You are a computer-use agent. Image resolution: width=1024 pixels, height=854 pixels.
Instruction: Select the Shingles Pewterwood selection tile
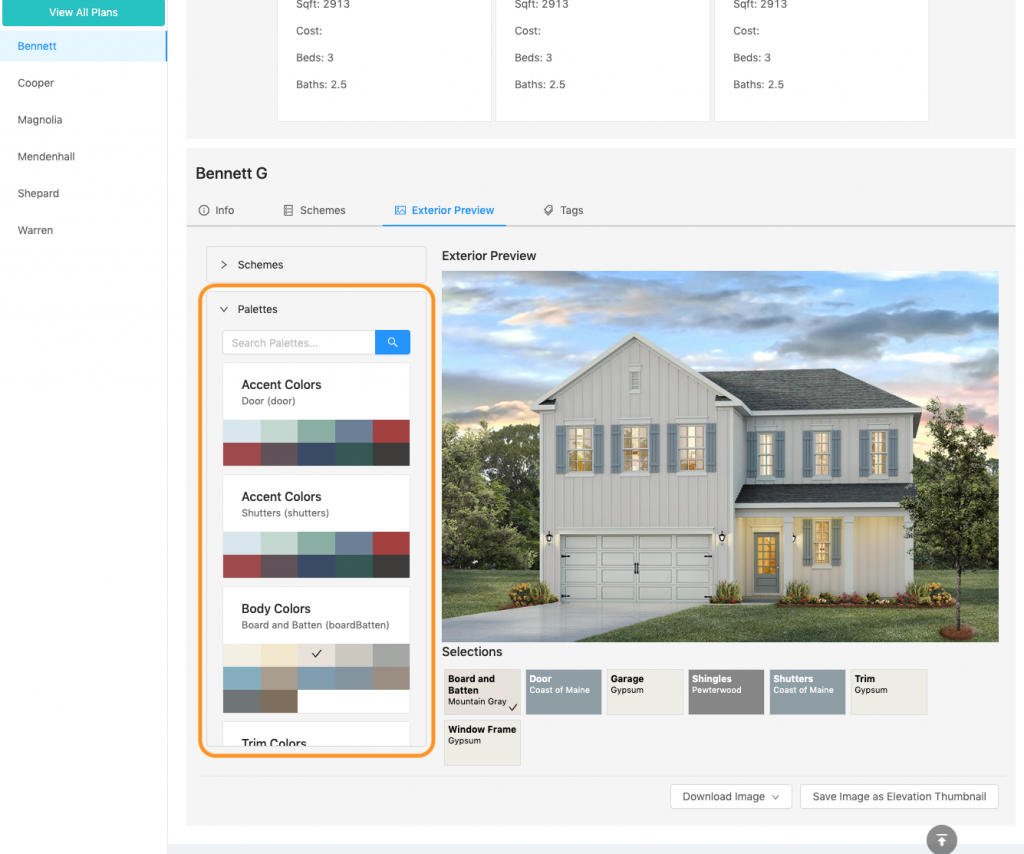click(726, 691)
